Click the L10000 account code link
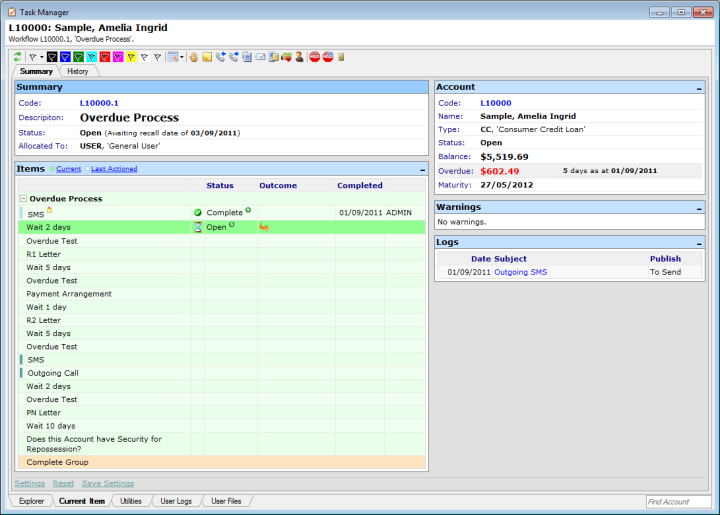 [495, 103]
